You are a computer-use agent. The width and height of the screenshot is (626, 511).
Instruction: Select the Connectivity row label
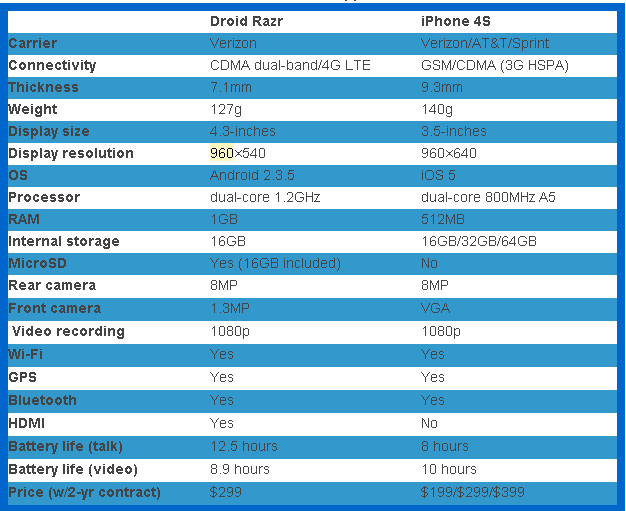pyautogui.click(x=52, y=65)
